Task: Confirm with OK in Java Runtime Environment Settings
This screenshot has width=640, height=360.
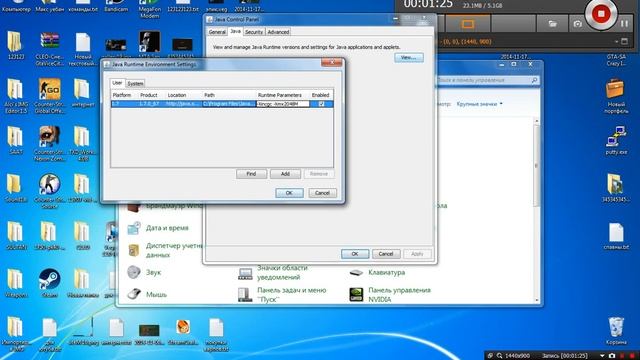Action: click(x=289, y=193)
